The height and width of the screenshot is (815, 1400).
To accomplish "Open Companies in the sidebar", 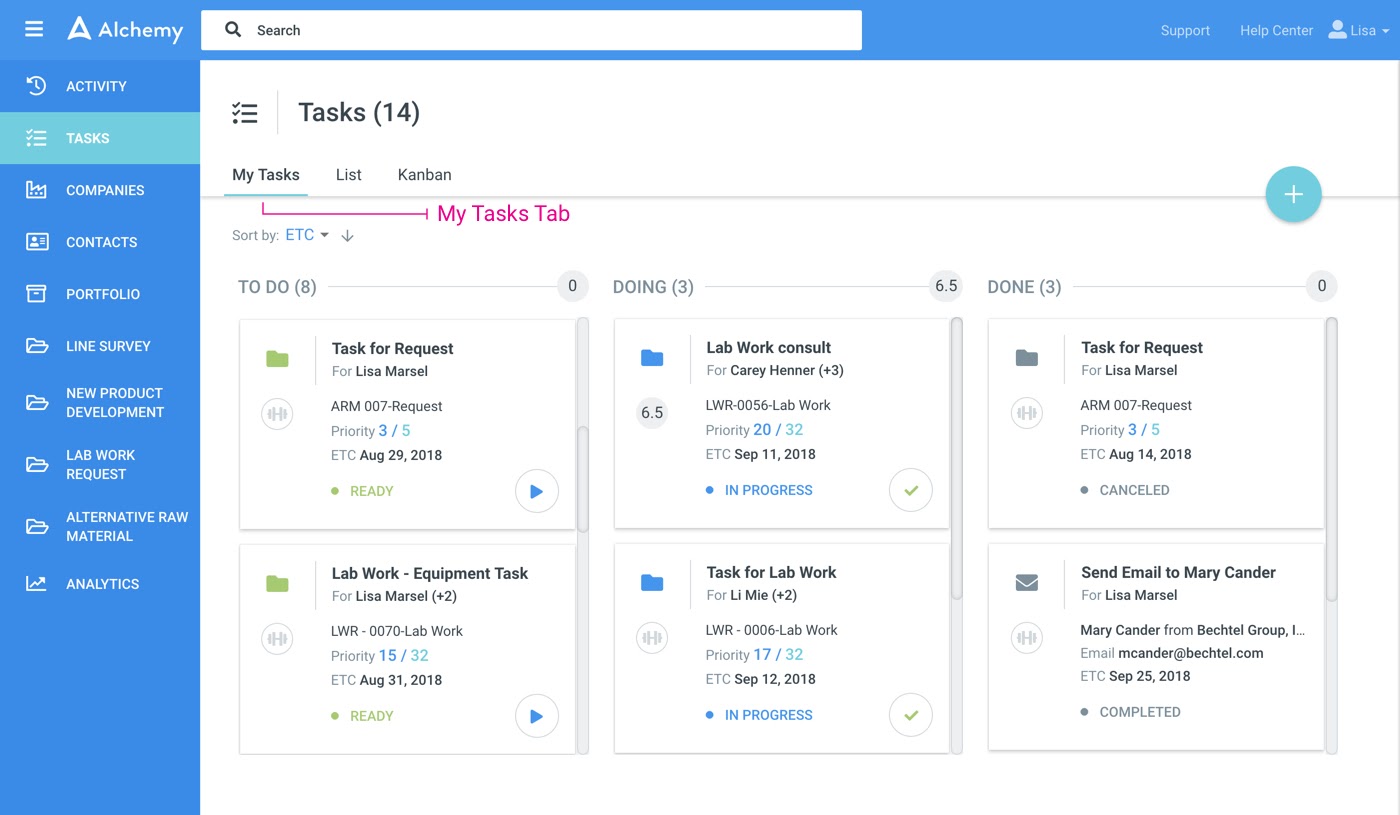I will point(100,190).
